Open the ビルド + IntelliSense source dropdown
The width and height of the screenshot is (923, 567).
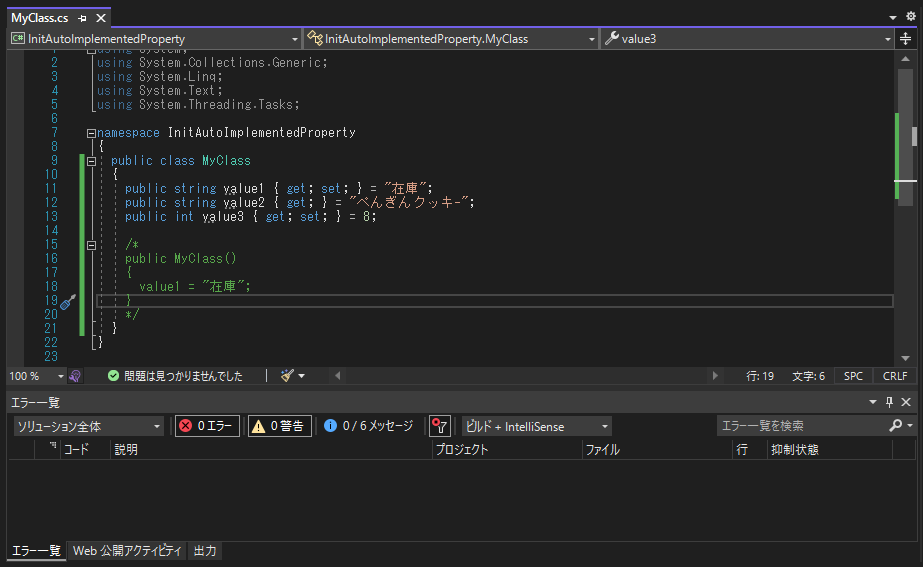click(537, 426)
